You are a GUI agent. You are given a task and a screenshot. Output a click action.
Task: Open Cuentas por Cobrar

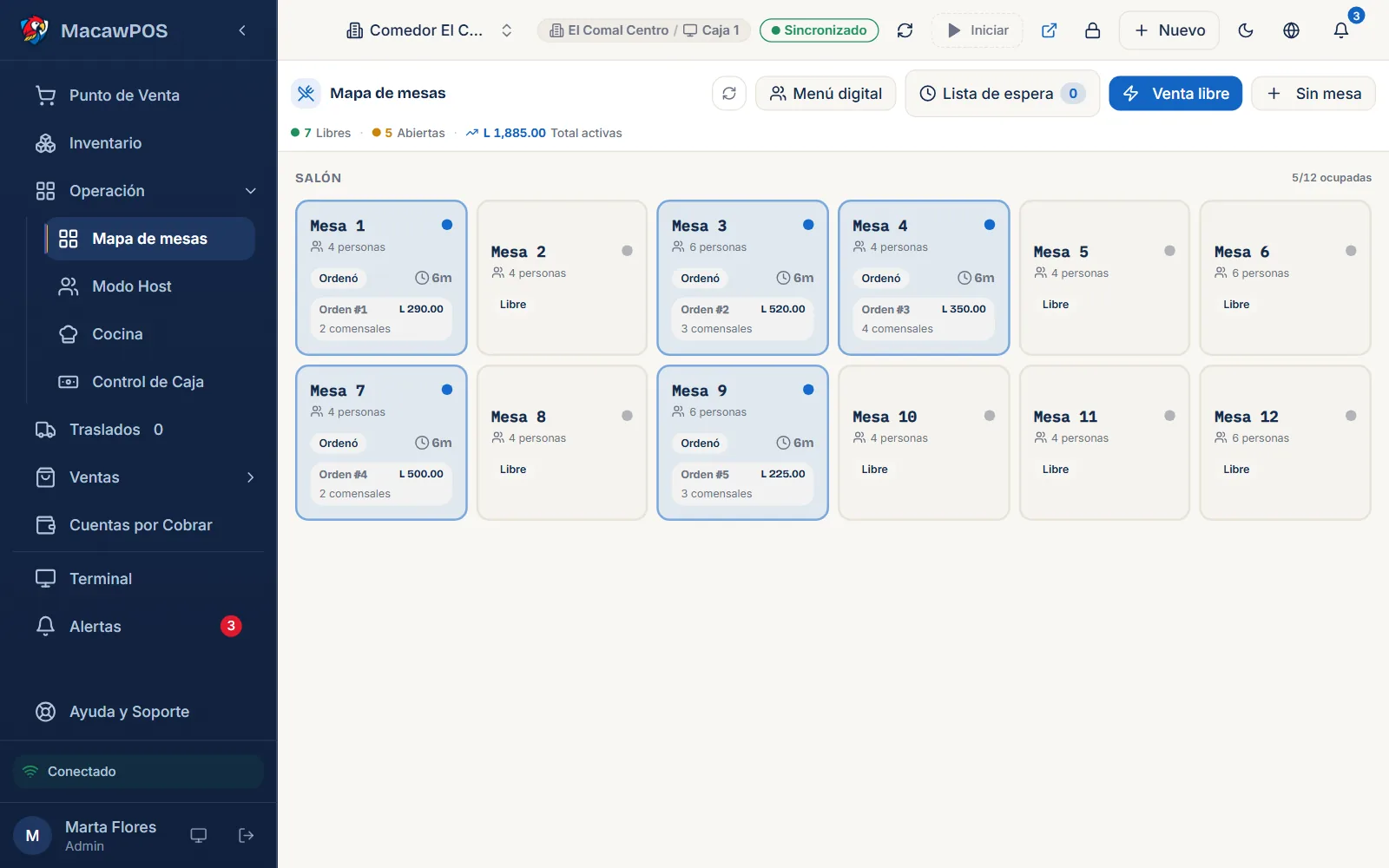(x=145, y=525)
